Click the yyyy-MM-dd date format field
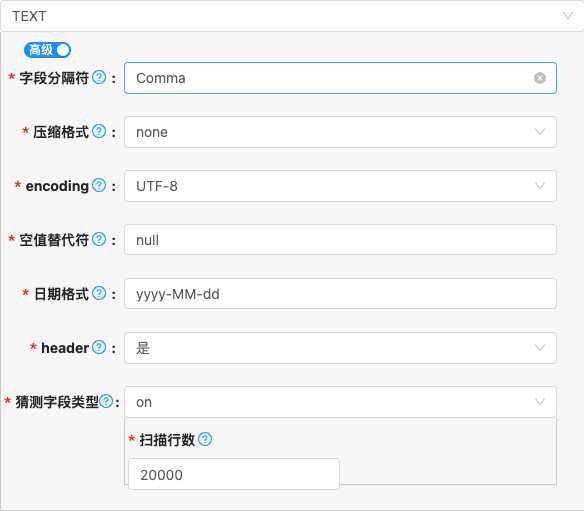The height and width of the screenshot is (511, 584). (x=340, y=293)
